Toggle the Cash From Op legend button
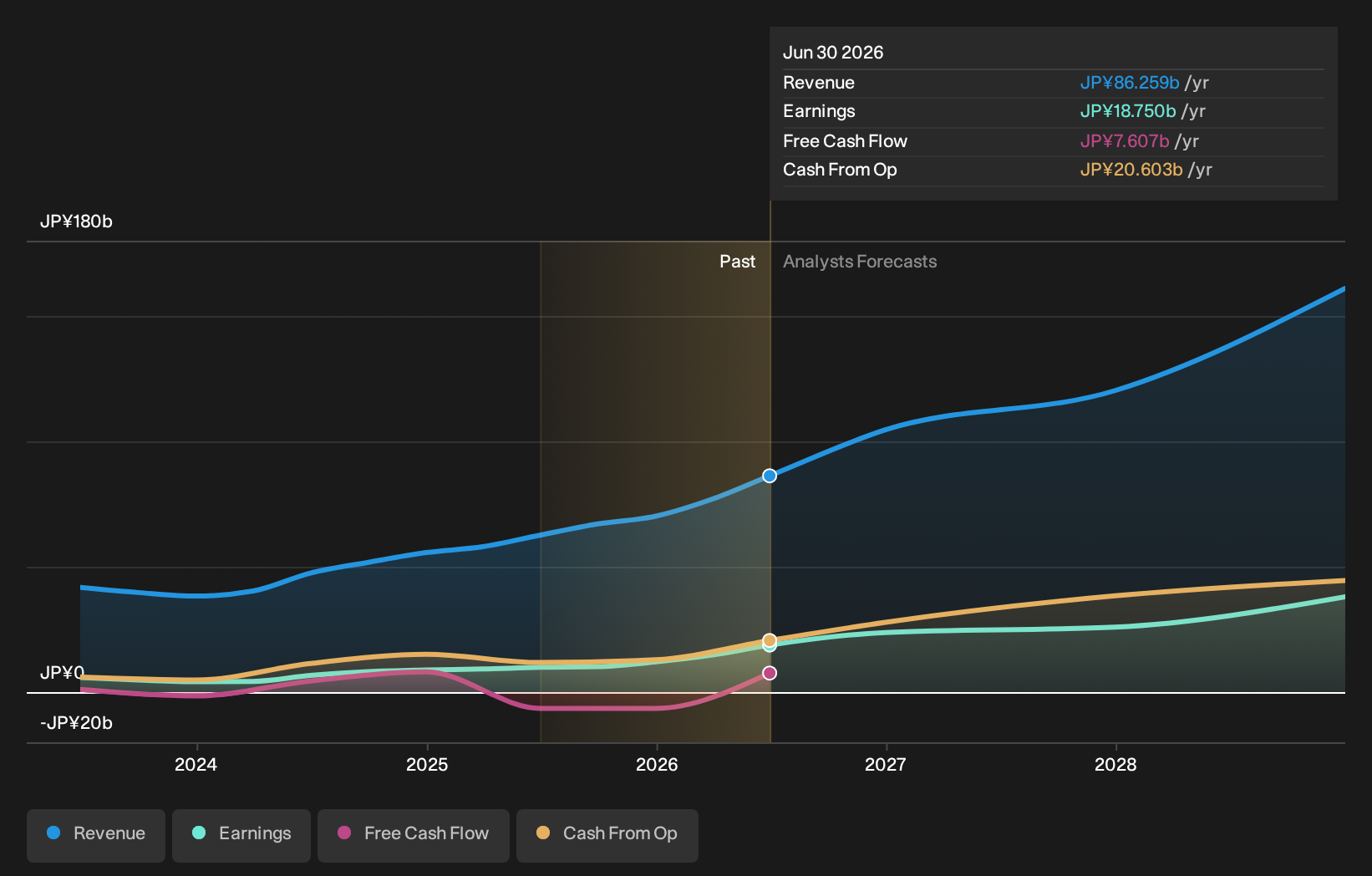Viewport: 1372px width, 876px height. click(607, 835)
